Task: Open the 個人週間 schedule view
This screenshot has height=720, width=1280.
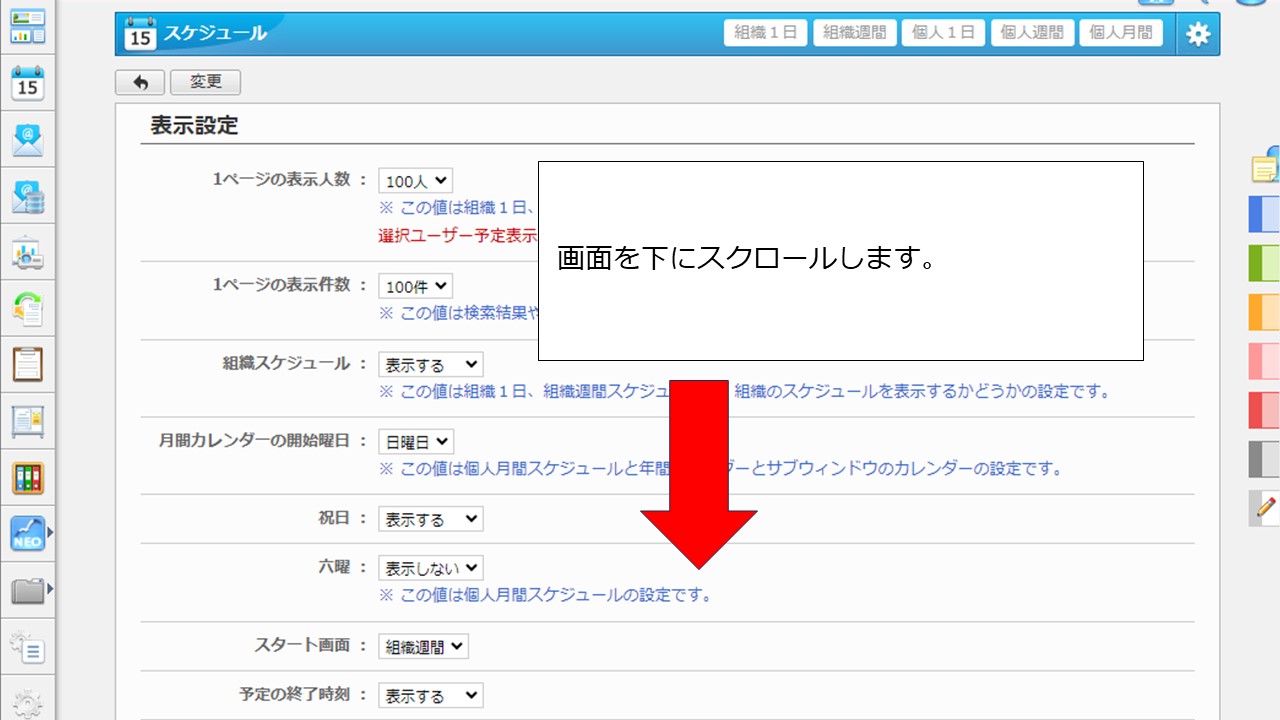Action: (1032, 33)
